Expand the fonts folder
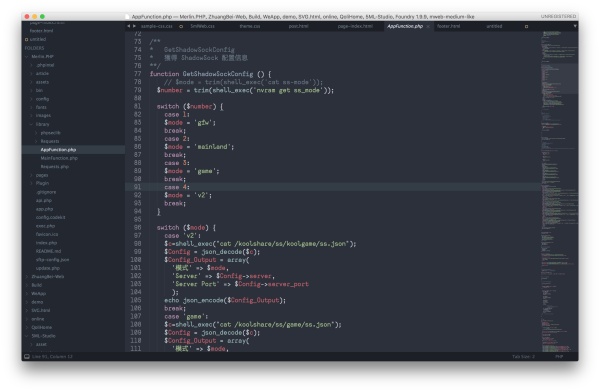Viewport: 600px width, 392px height. point(31,107)
